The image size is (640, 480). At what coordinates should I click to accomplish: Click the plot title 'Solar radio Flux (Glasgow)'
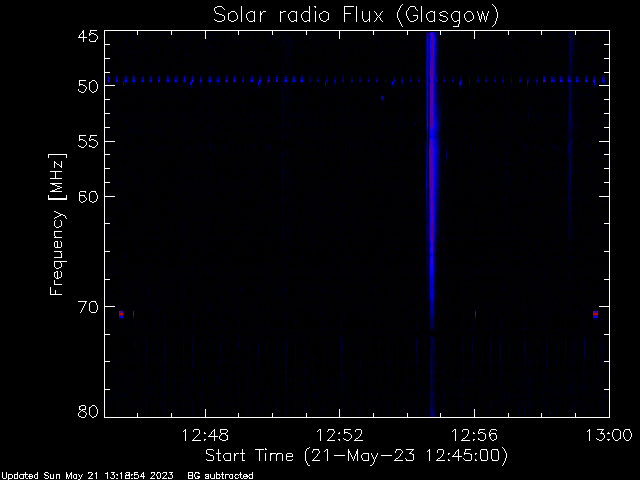(356, 16)
